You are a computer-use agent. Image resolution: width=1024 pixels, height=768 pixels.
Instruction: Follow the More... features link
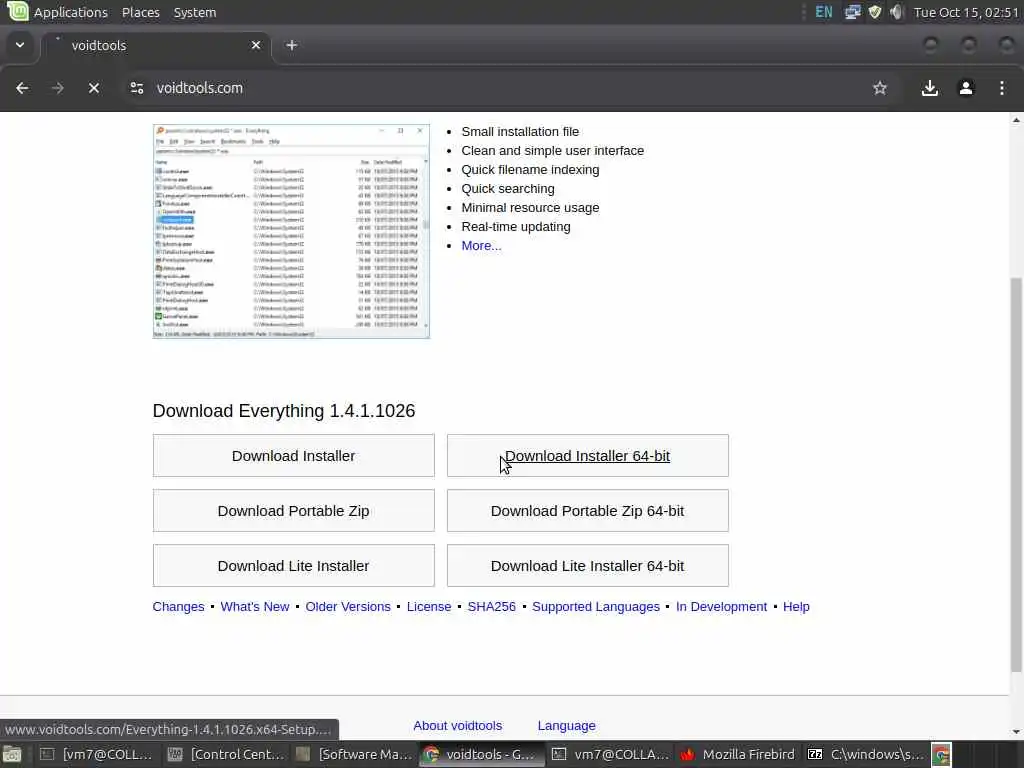[x=481, y=246]
